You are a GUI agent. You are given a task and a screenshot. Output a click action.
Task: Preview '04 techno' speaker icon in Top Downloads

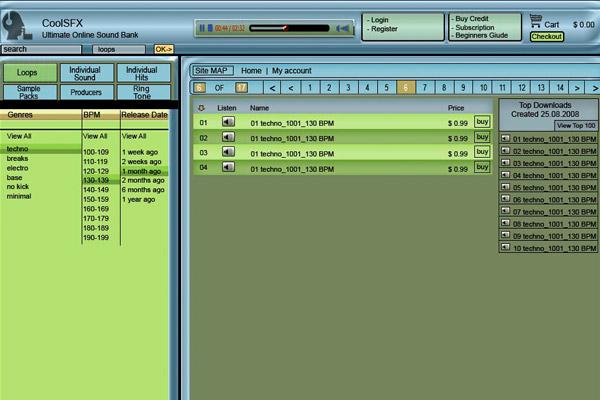click(505, 175)
